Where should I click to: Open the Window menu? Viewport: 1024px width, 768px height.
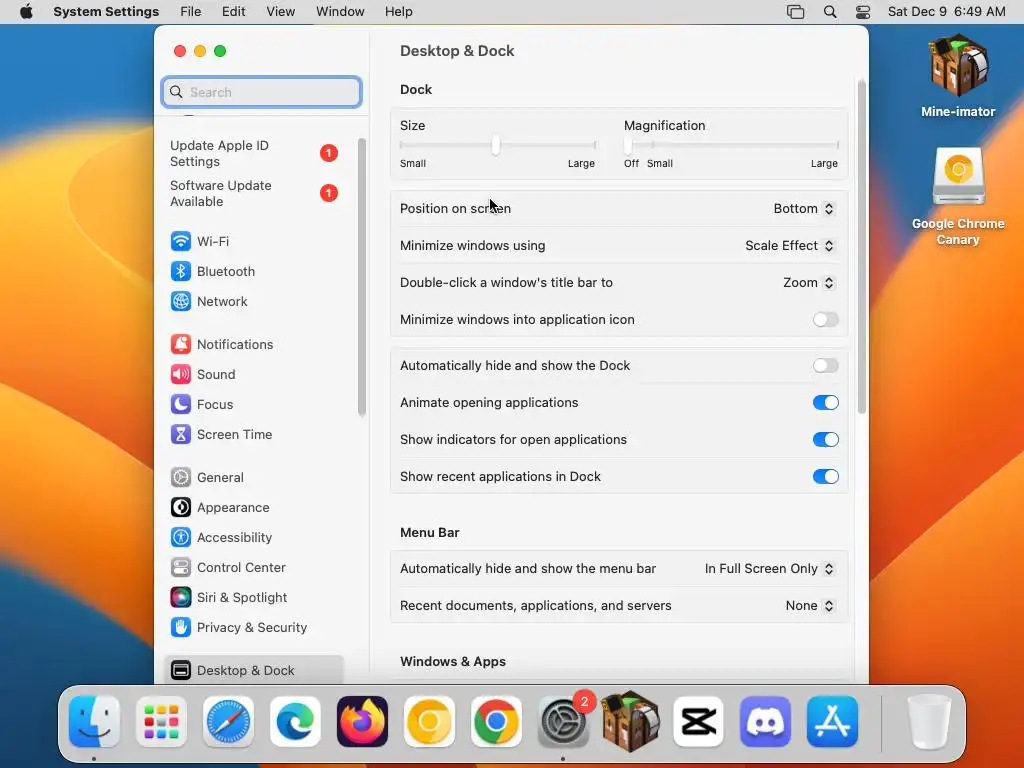340,12
